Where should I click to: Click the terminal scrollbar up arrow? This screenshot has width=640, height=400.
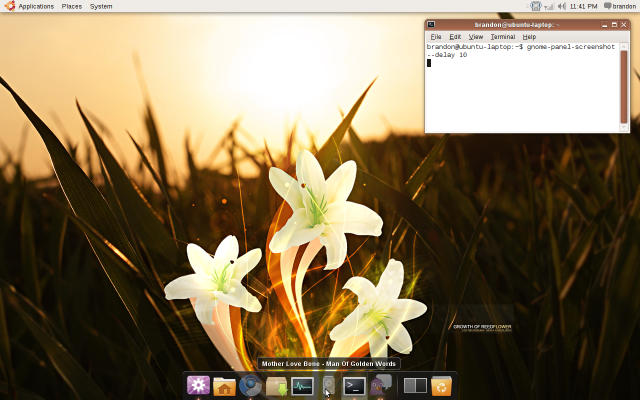[x=624, y=47]
